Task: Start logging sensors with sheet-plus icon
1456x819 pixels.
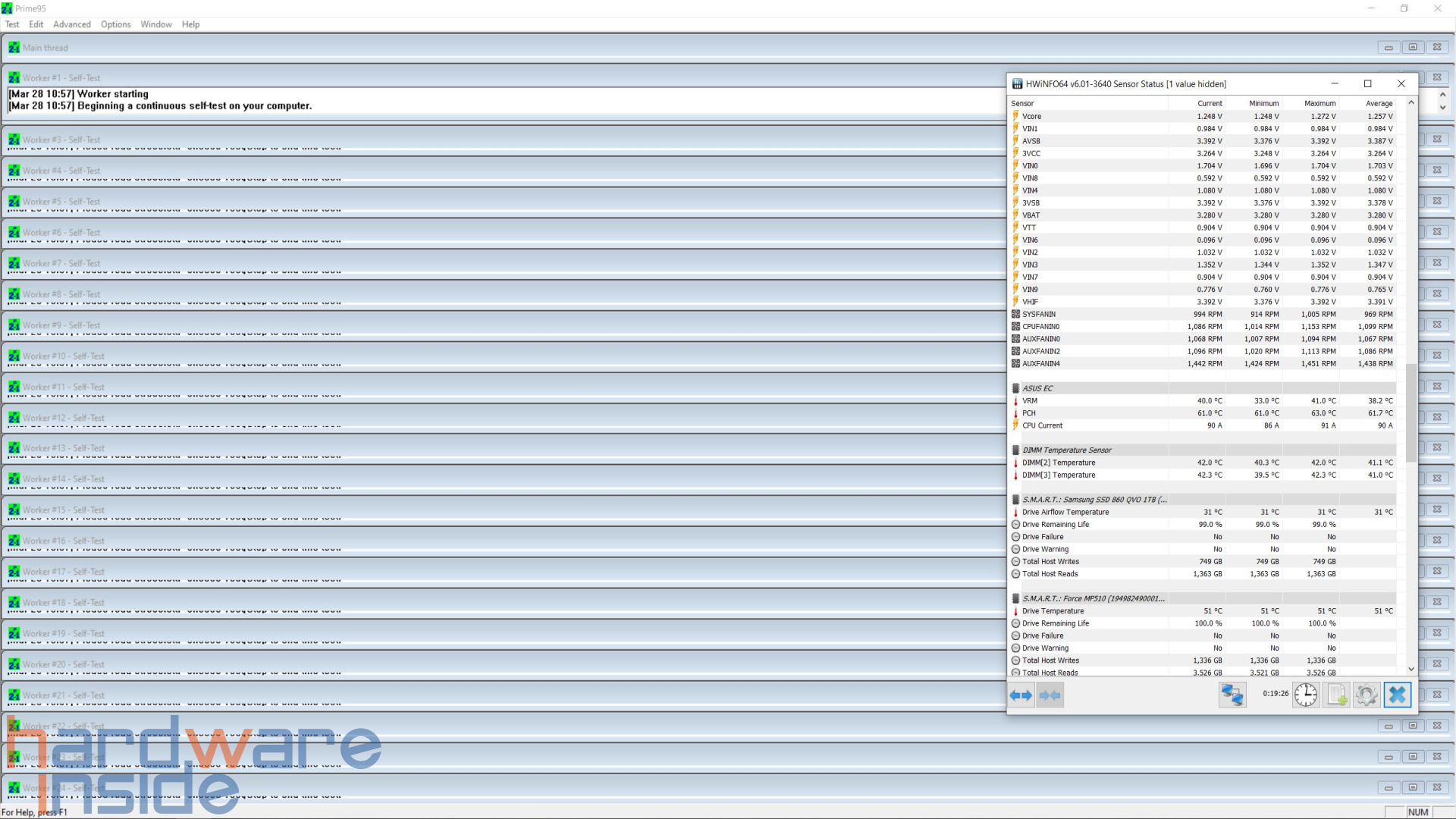Action: point(1336,695)
